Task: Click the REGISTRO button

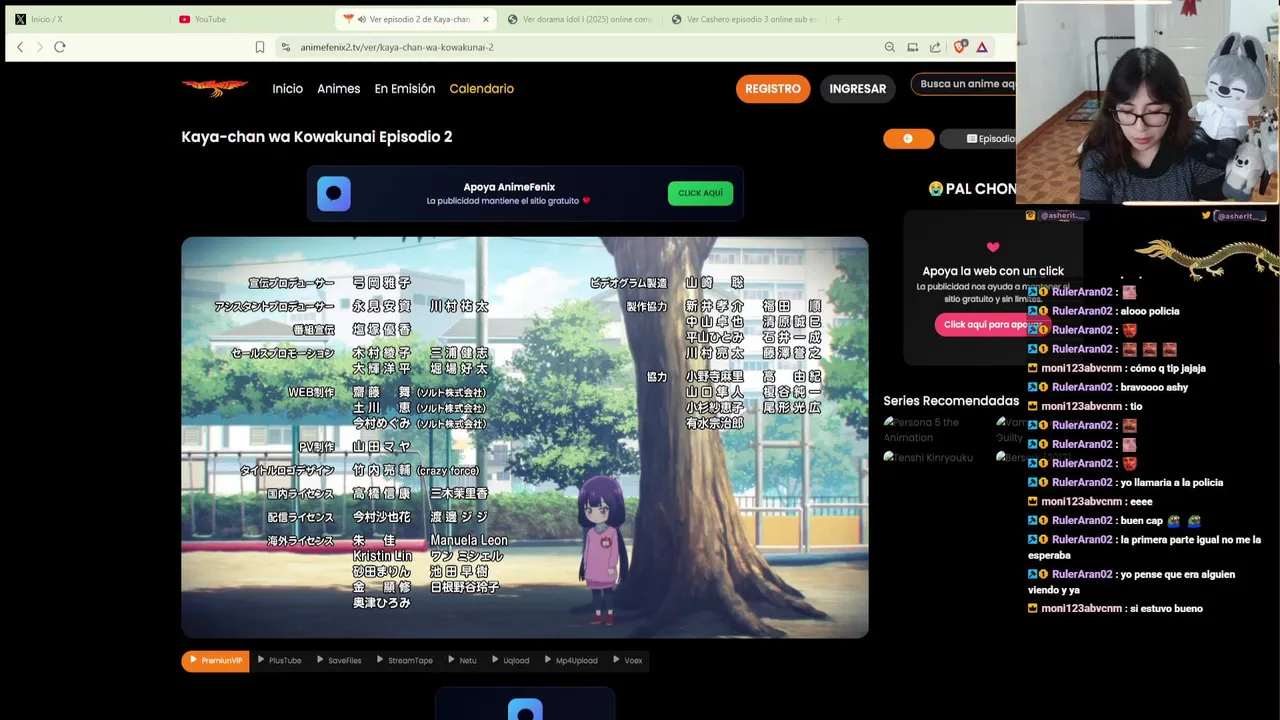Action: pyautogui.click(x=773, y=89)
